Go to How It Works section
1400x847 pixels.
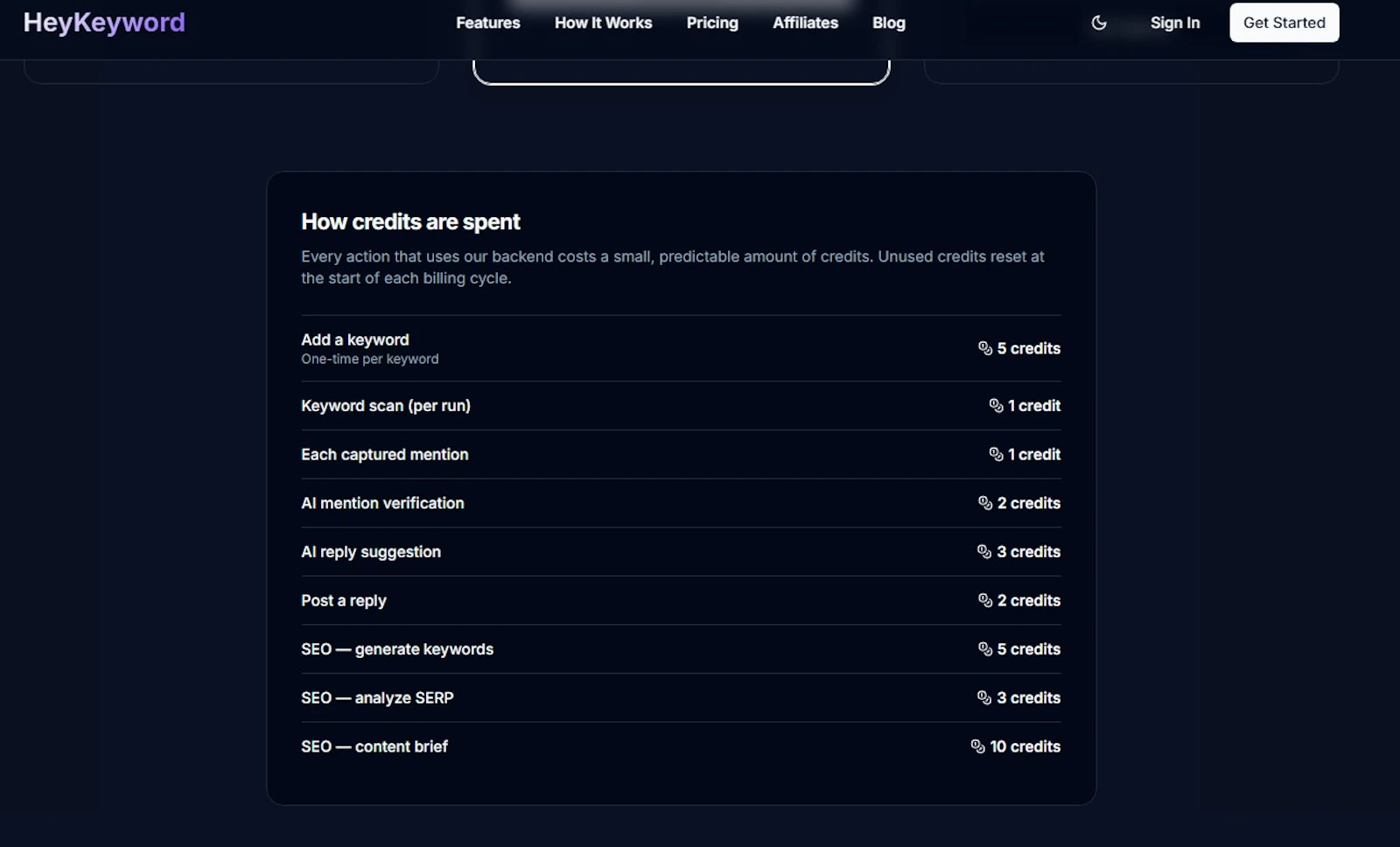[603, 23]
